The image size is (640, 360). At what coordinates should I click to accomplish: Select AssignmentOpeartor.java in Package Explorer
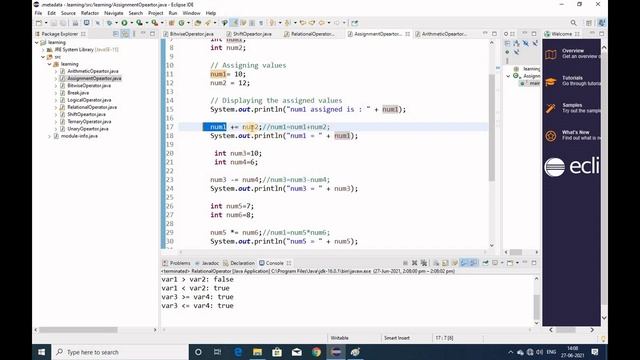click(x=94, y=78)
